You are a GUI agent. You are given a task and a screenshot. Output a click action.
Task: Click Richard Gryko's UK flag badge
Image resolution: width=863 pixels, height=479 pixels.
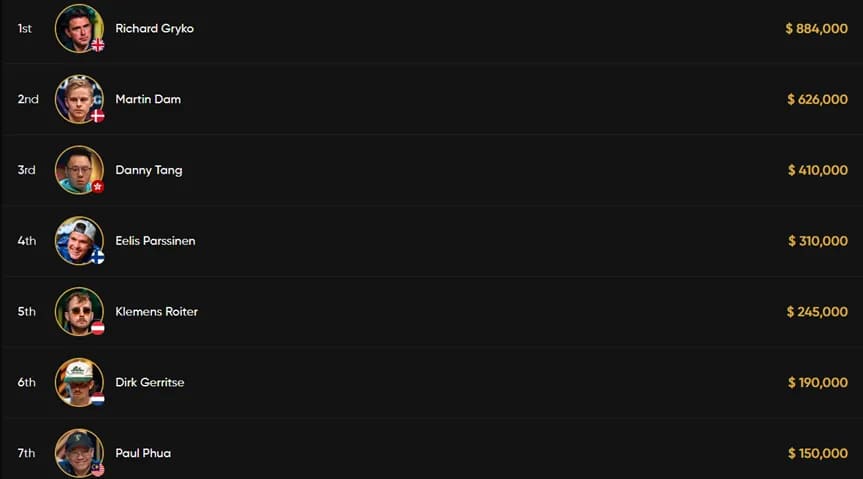coord(97,45)
